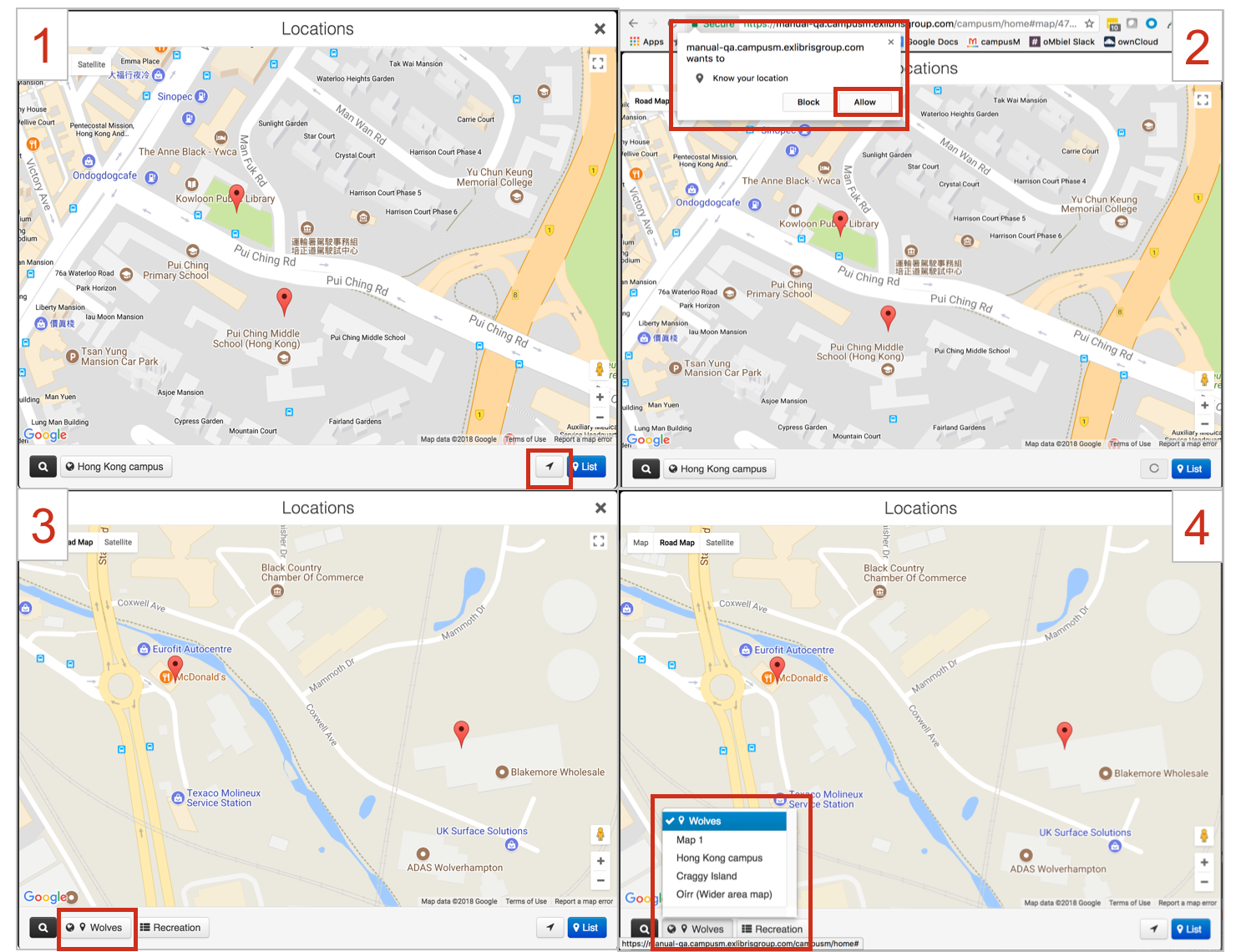Dismiss the location permission popup with its X

coord(891,42)
